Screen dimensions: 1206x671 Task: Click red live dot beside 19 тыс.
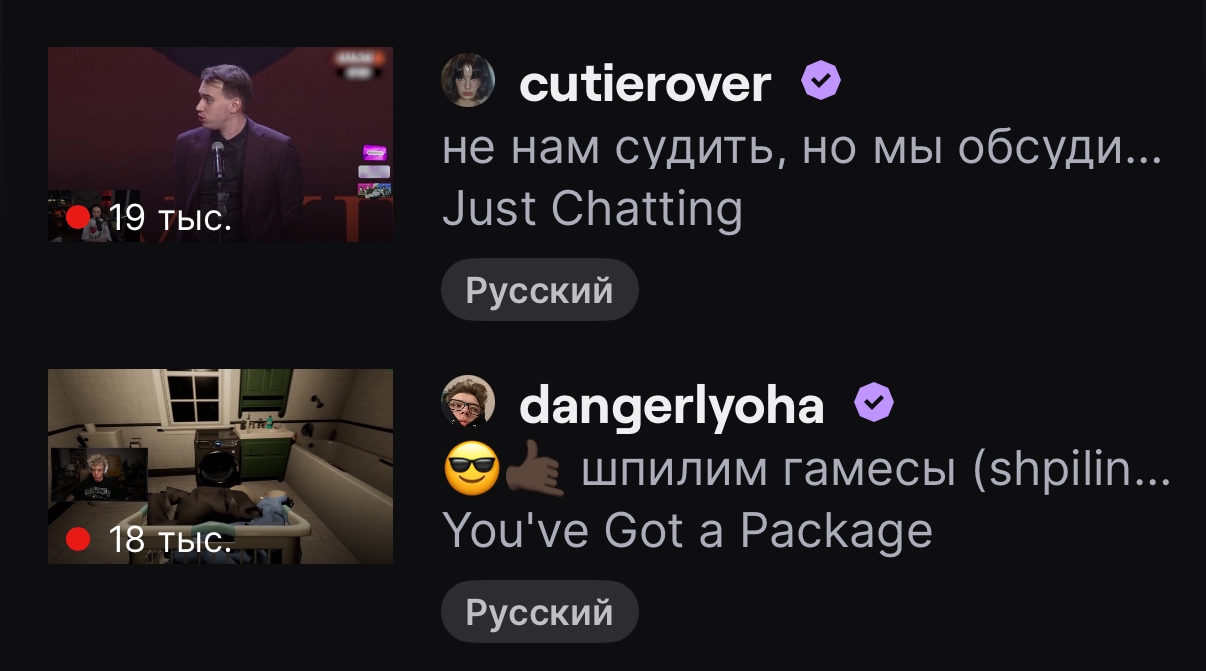pyautogui.click(x=78, y=217)
